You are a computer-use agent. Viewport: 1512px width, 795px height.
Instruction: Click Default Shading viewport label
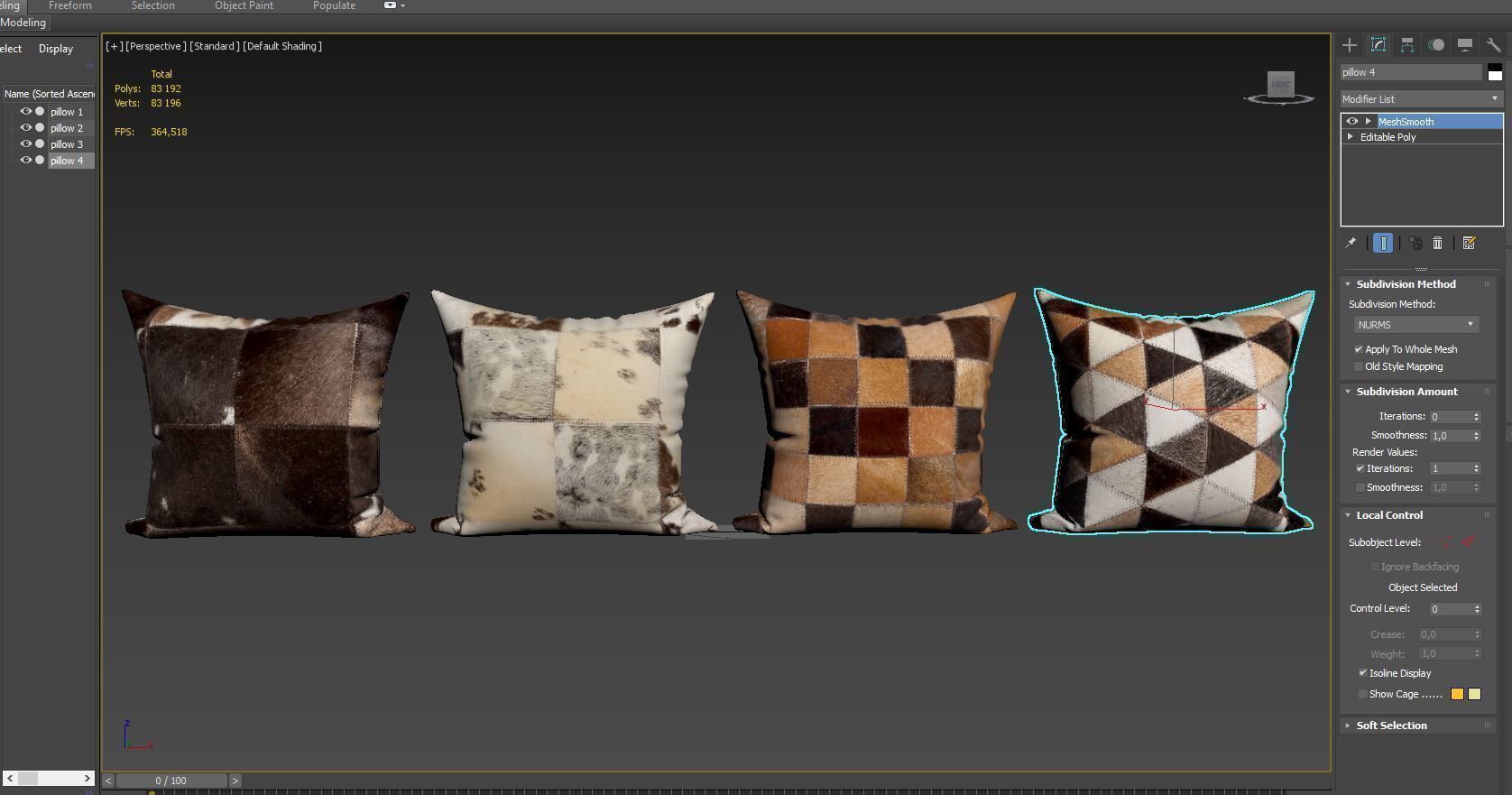(x=281, y=46)
